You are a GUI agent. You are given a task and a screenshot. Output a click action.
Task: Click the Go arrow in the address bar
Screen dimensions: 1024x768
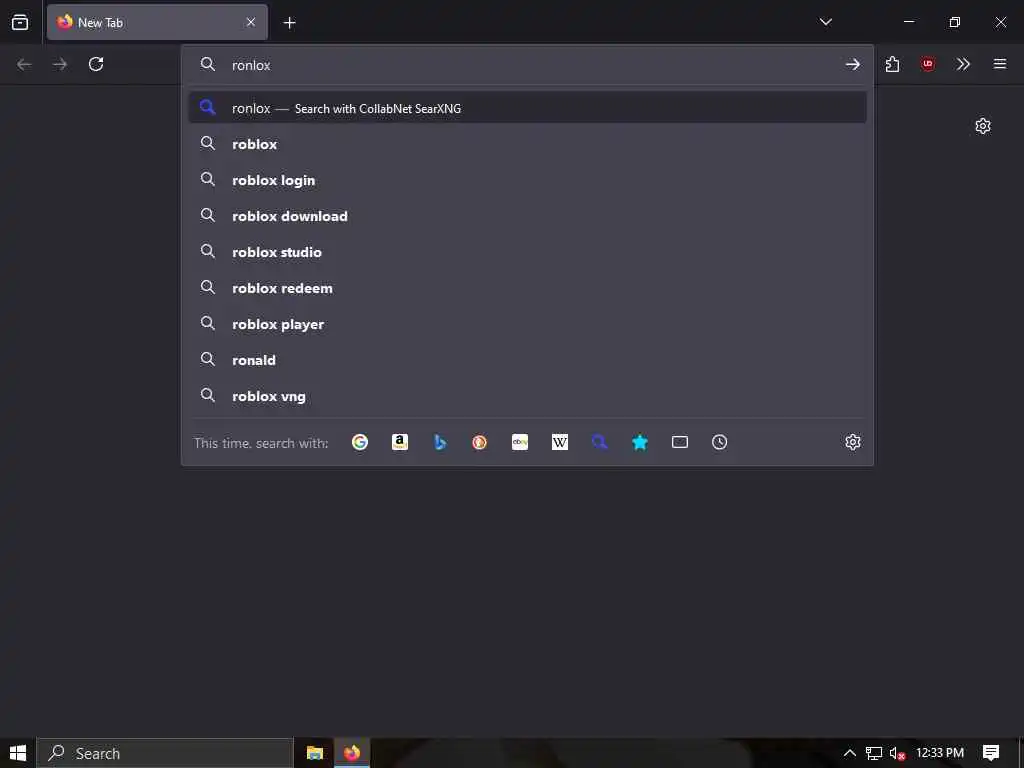pyautogui.click(x=852, y=64)
